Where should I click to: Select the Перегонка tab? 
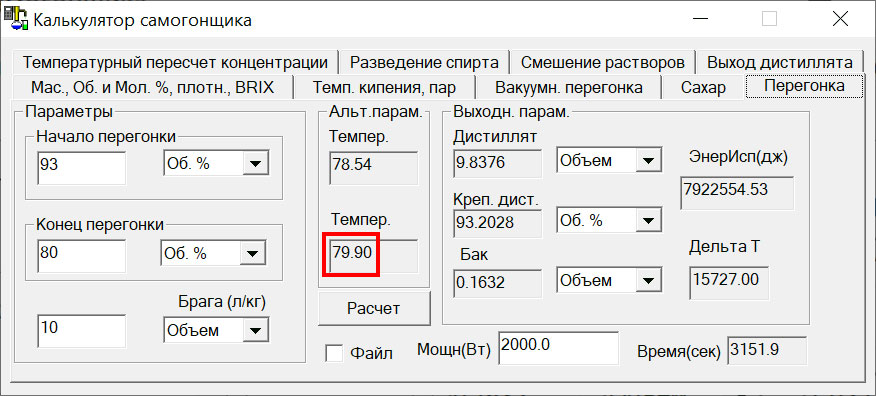(x=804, y=86)
